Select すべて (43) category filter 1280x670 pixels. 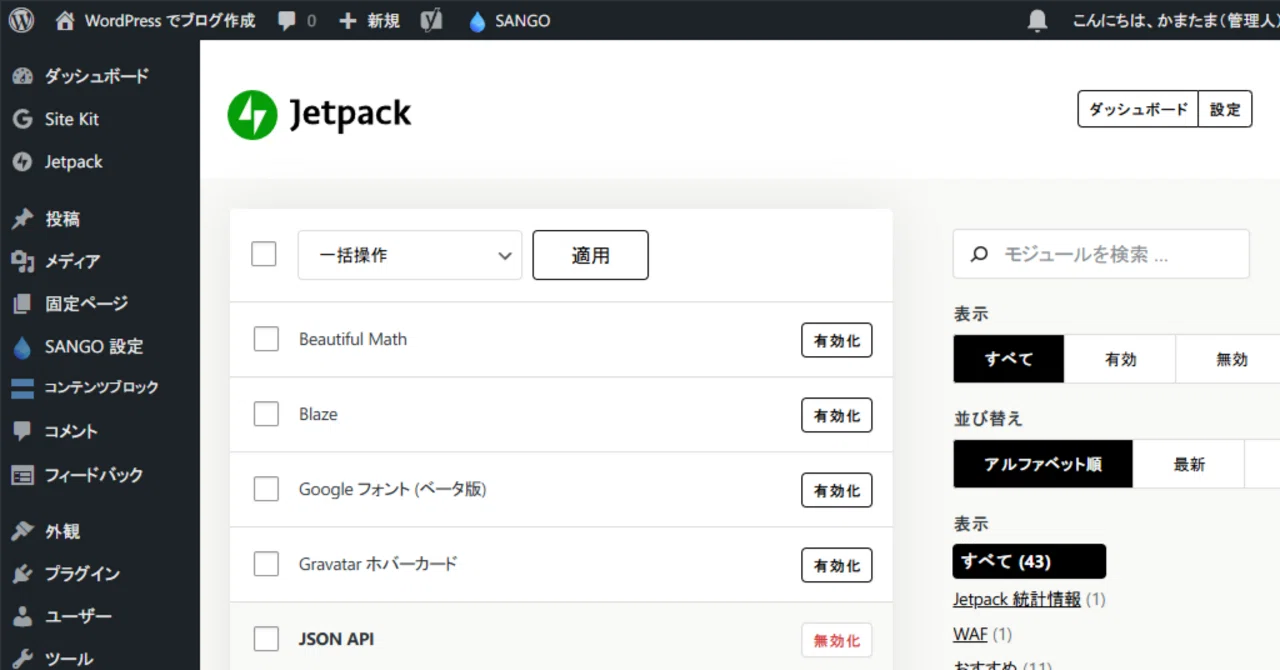(1029, 561)
